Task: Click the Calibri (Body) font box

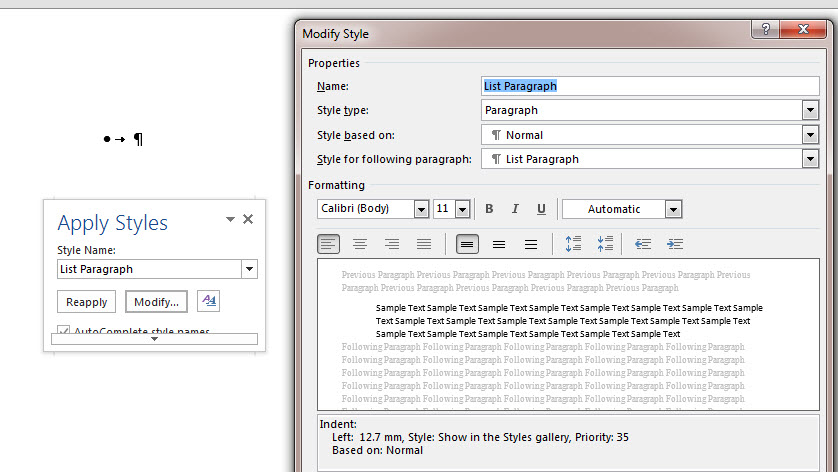Action: [x=366, y=209]
